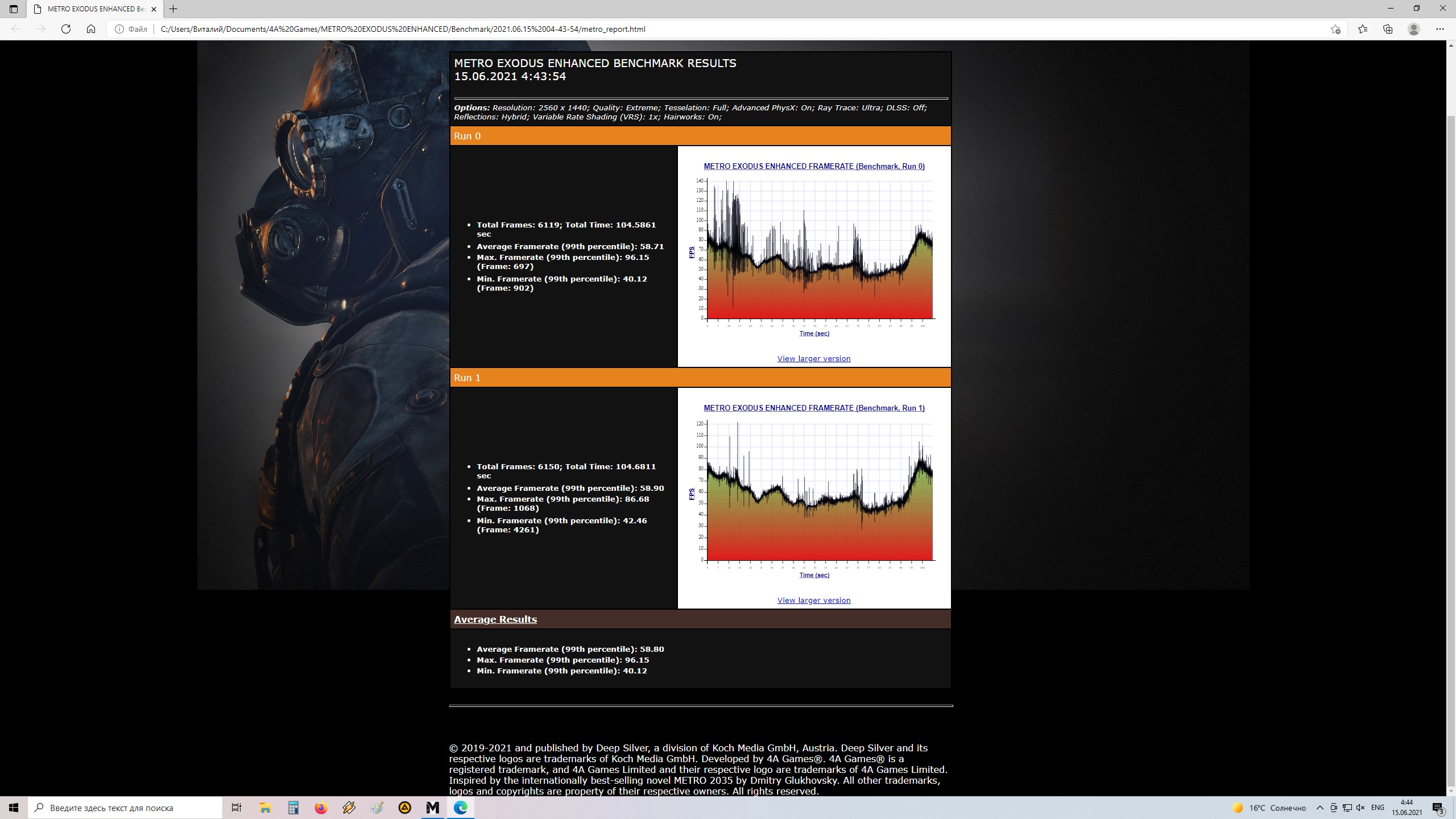Expand the hidden system tray icons
The width and height of the screenshot is (1456, 819).
tap(1320, 808)
